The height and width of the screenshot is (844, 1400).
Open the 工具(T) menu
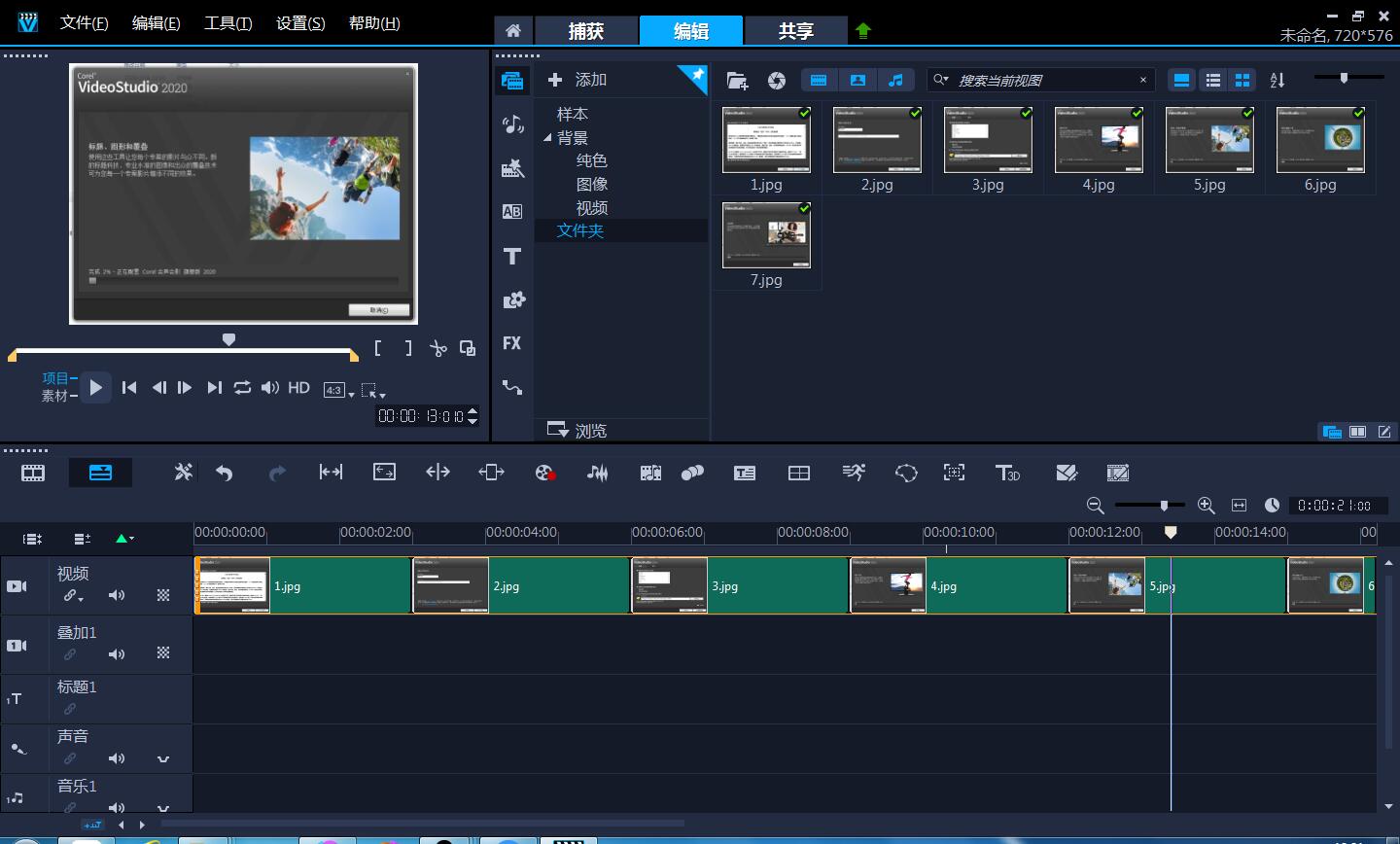227,22
